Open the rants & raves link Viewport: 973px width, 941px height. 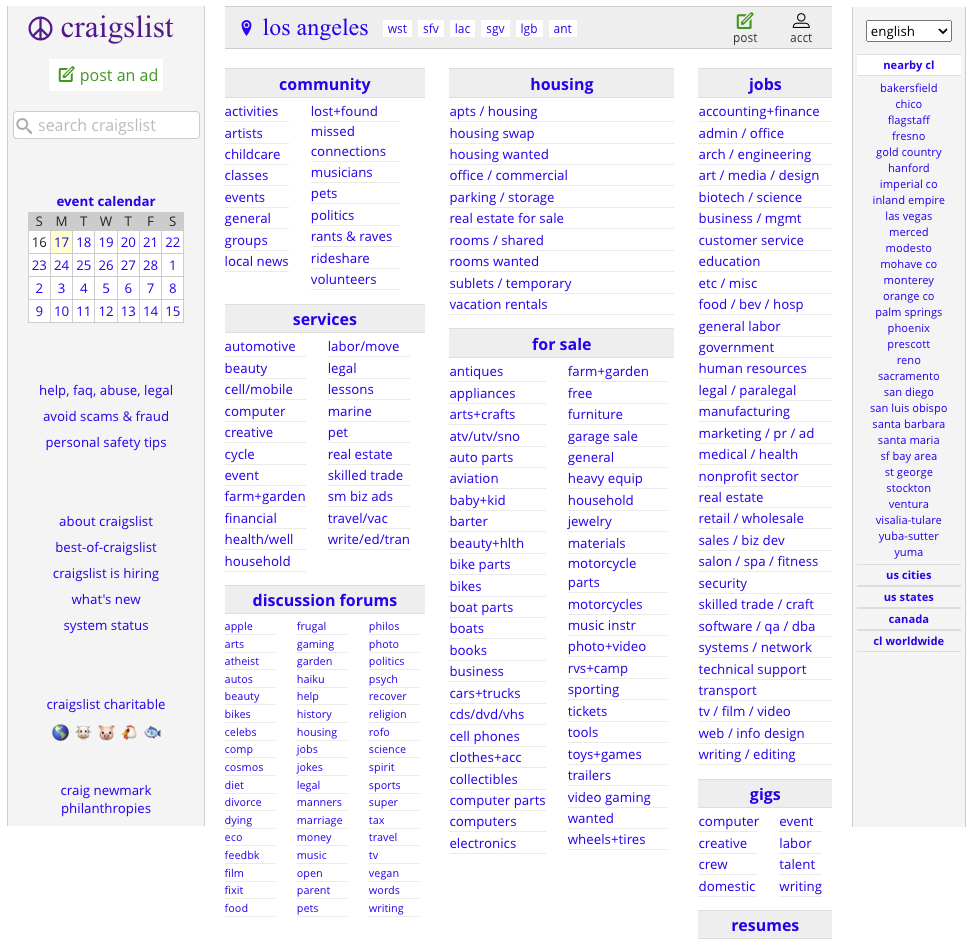click(x=351, y=236)
